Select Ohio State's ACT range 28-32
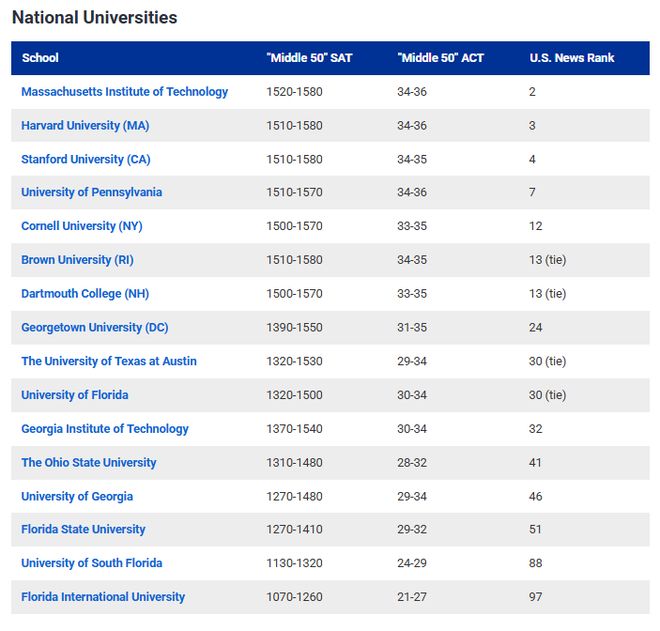Screen dimensions: 660x631 click(412, 463)
